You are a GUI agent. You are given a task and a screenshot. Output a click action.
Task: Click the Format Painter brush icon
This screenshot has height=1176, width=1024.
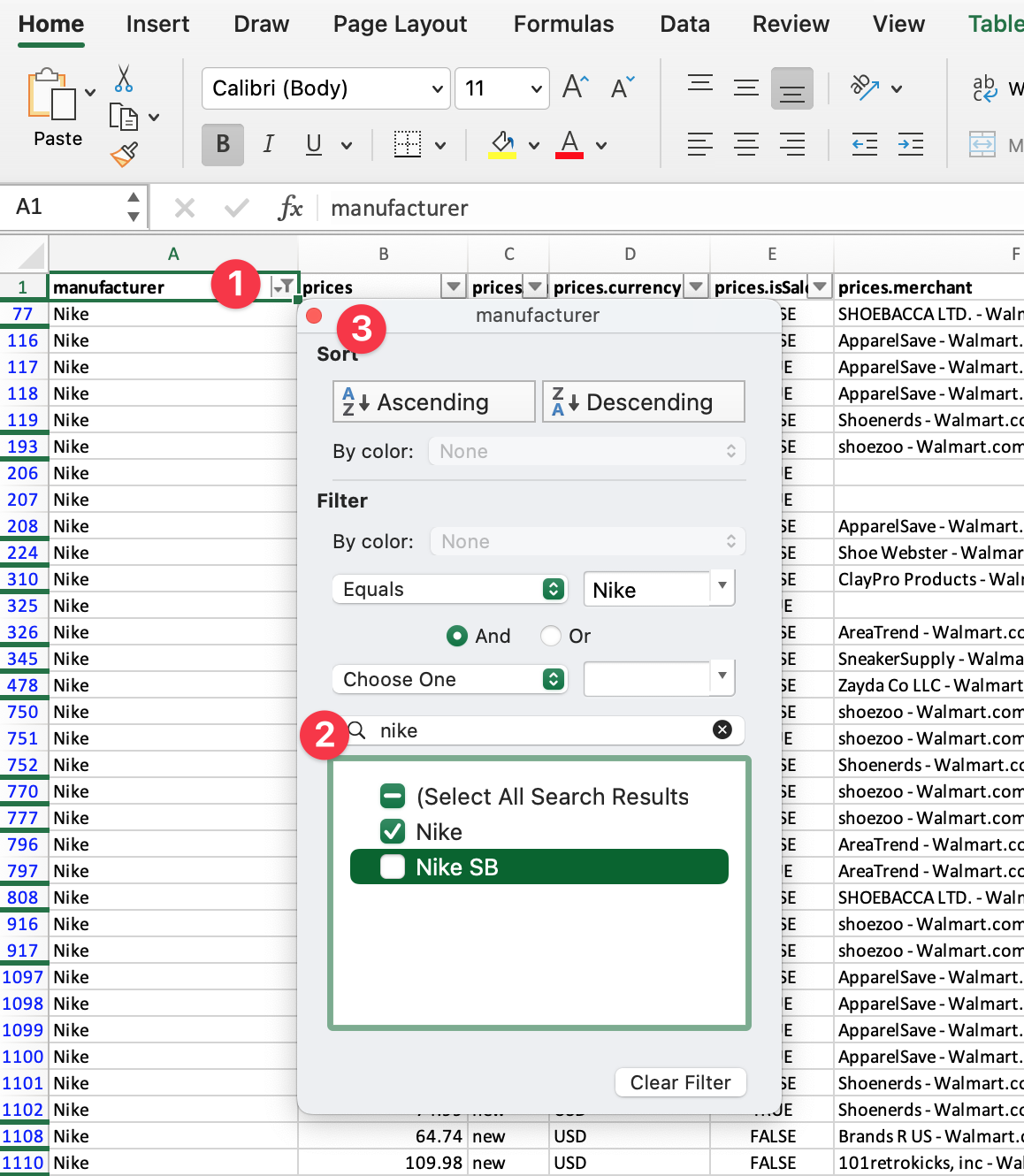(124, 155)
